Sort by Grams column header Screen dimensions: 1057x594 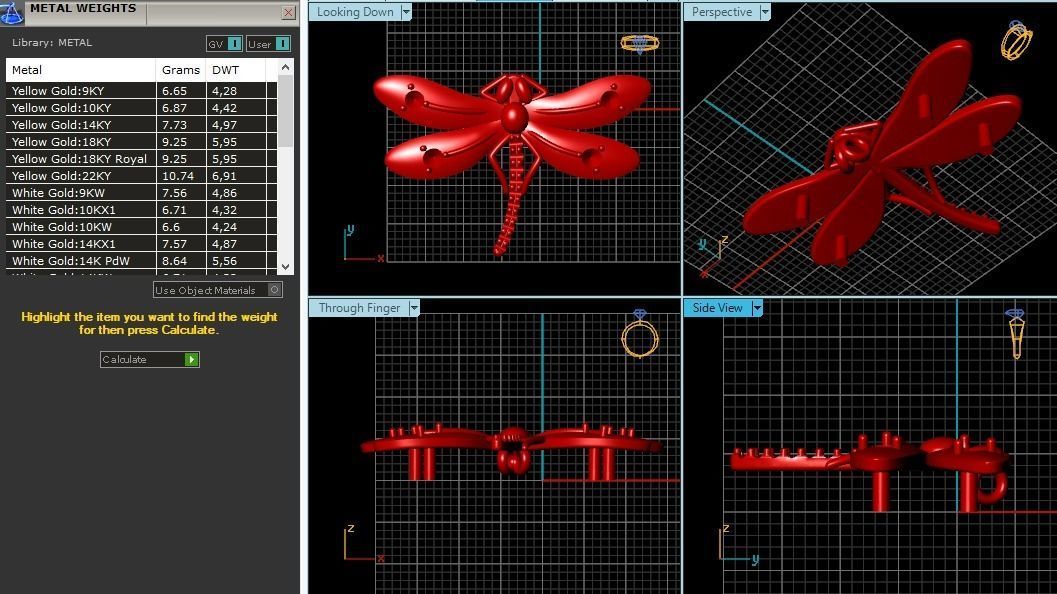pos(181,70)
